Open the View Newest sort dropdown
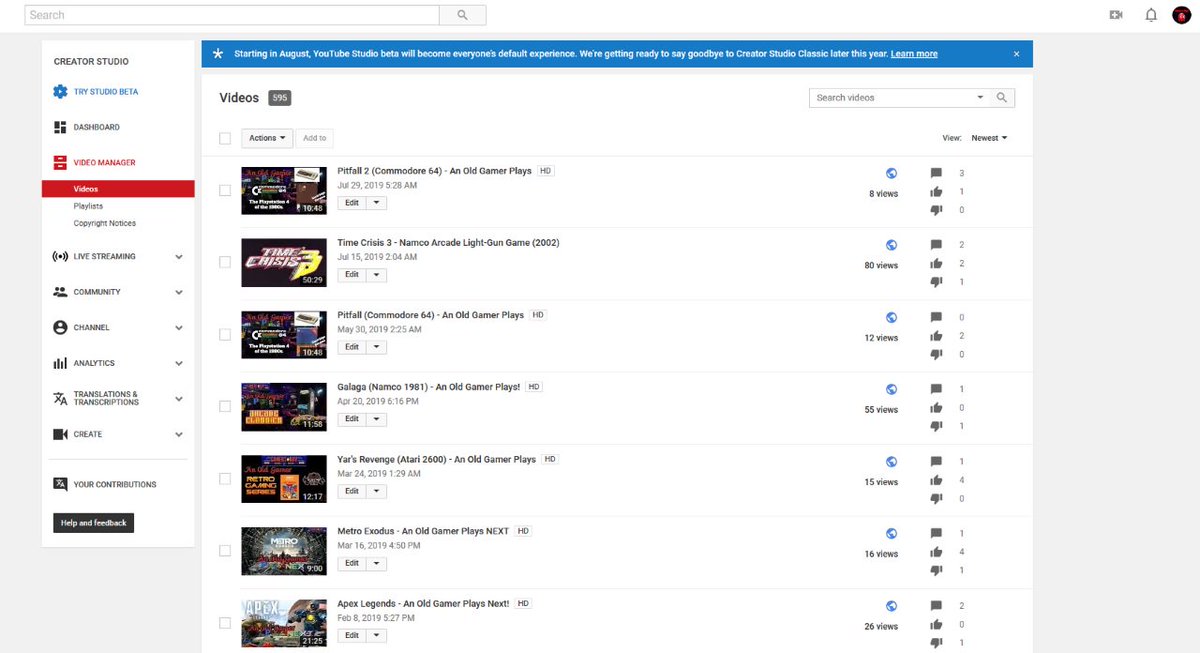The height and width of the screenshot is (653, 1200). point(989,138)
